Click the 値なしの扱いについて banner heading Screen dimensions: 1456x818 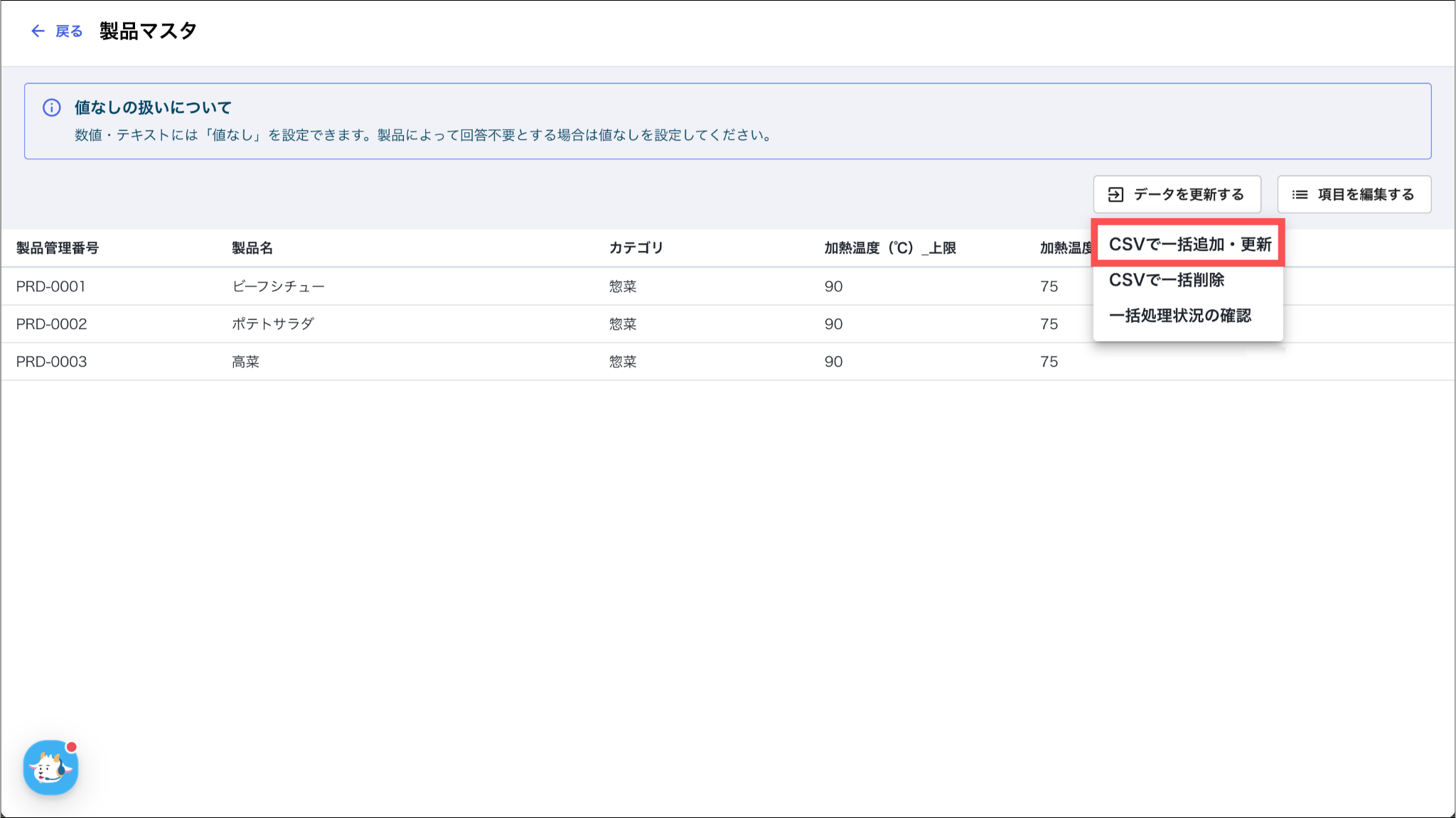click(153, 108)
